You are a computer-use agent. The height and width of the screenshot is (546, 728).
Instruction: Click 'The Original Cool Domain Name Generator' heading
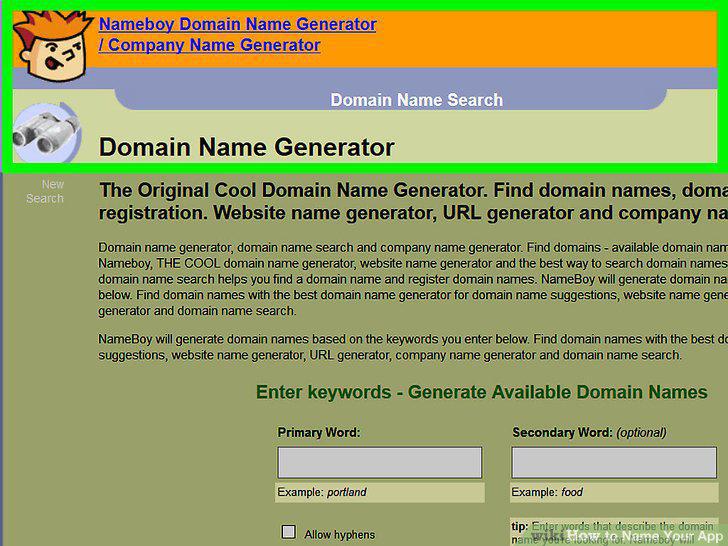[413, 202]
